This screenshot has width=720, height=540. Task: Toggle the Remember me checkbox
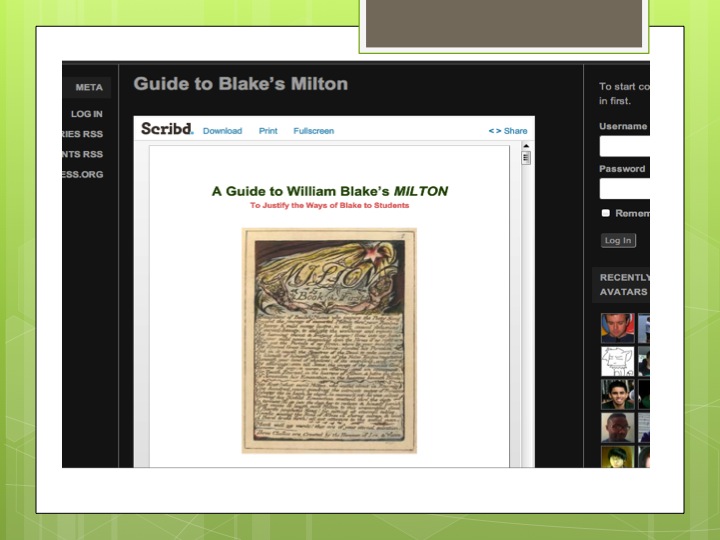[x=606, y=213]
